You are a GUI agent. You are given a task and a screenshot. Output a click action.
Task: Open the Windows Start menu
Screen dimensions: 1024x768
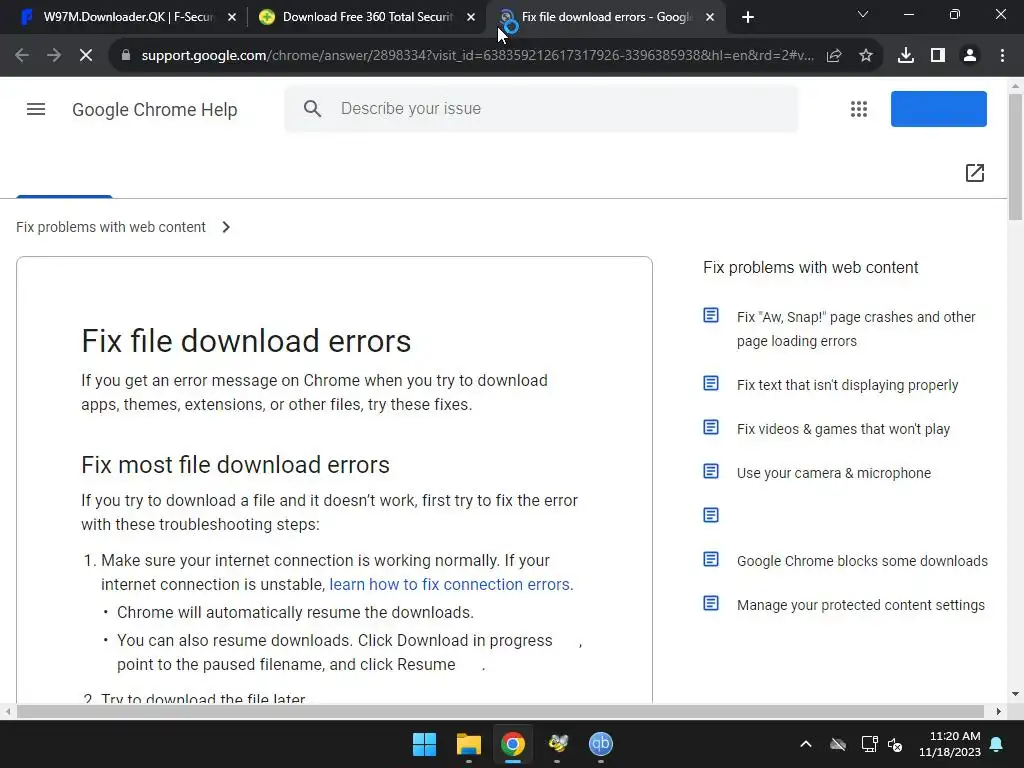424,744
